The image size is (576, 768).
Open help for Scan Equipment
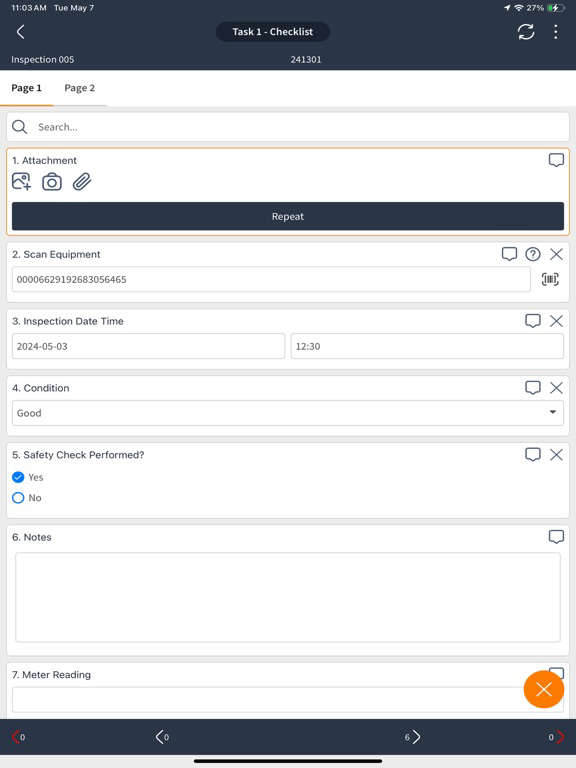[x=533, y=254]
